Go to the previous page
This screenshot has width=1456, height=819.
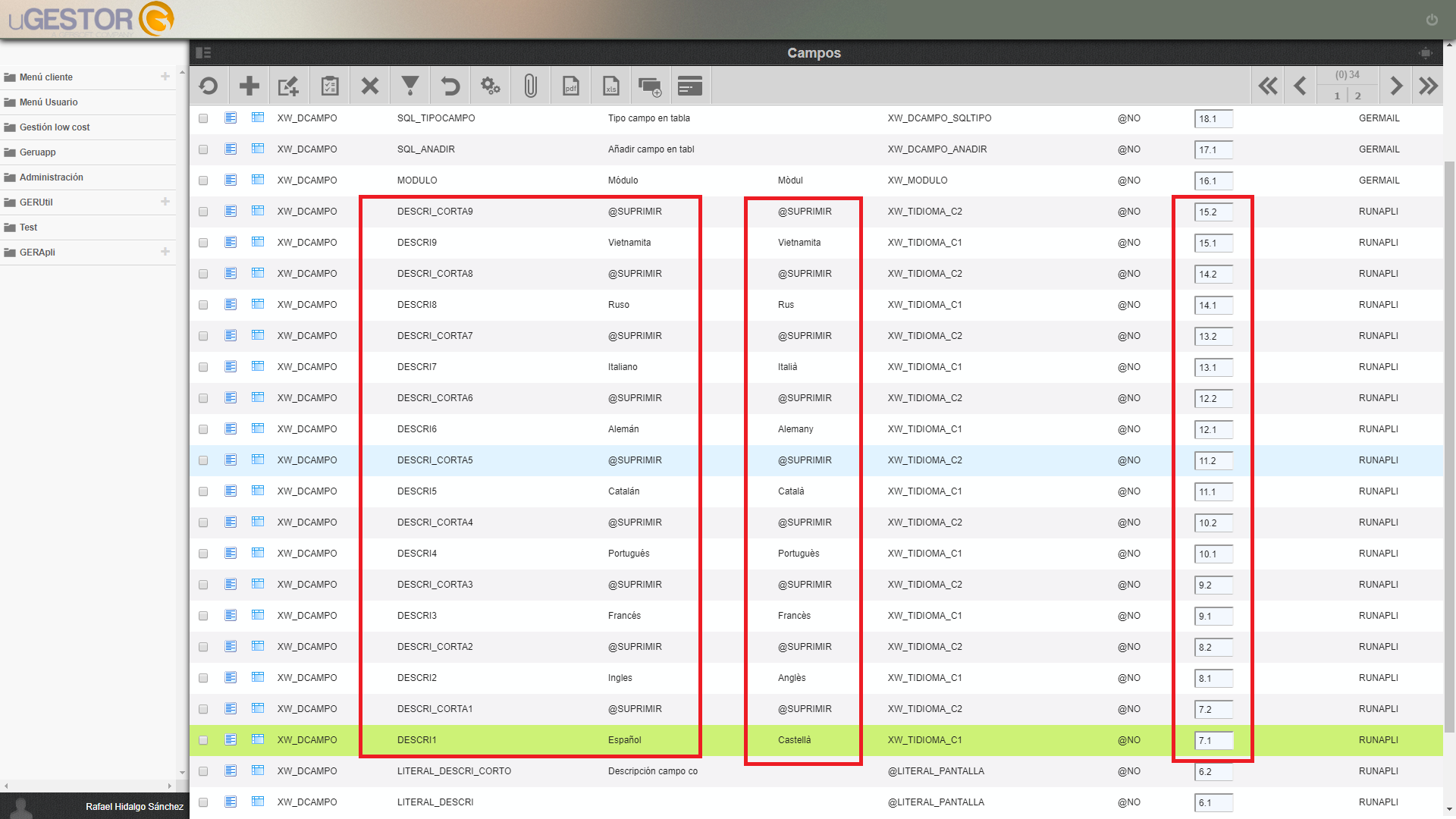tap(1300, 86)
